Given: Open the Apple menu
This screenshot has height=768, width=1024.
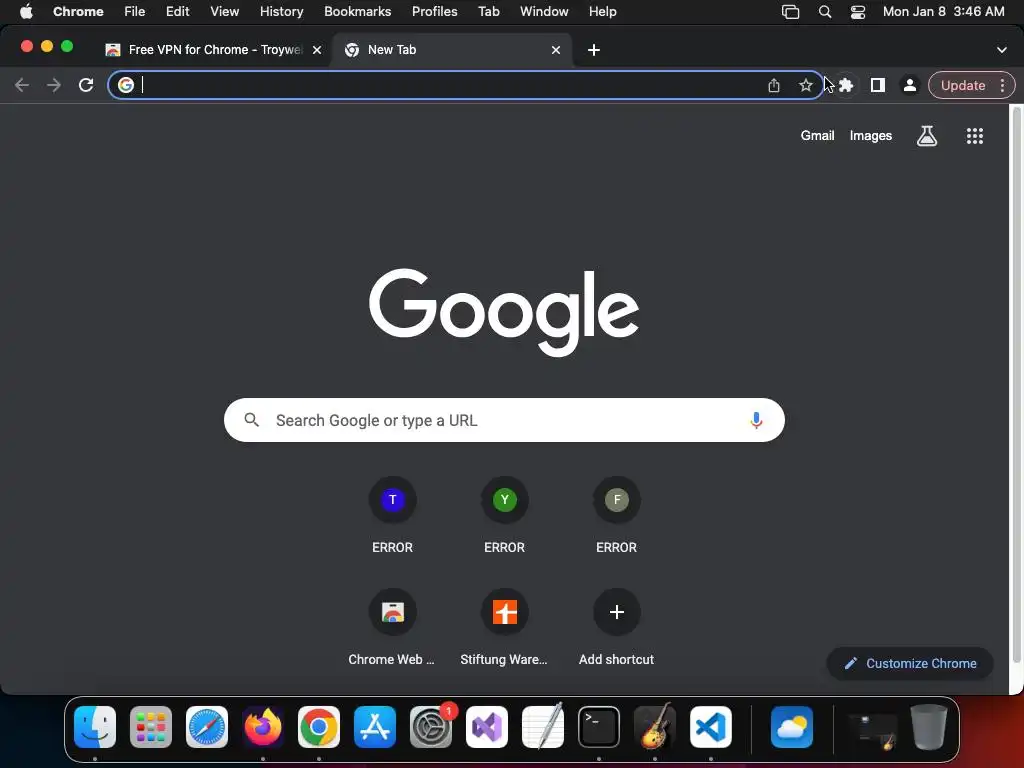Looking at the screenshot, I should 26,12.
